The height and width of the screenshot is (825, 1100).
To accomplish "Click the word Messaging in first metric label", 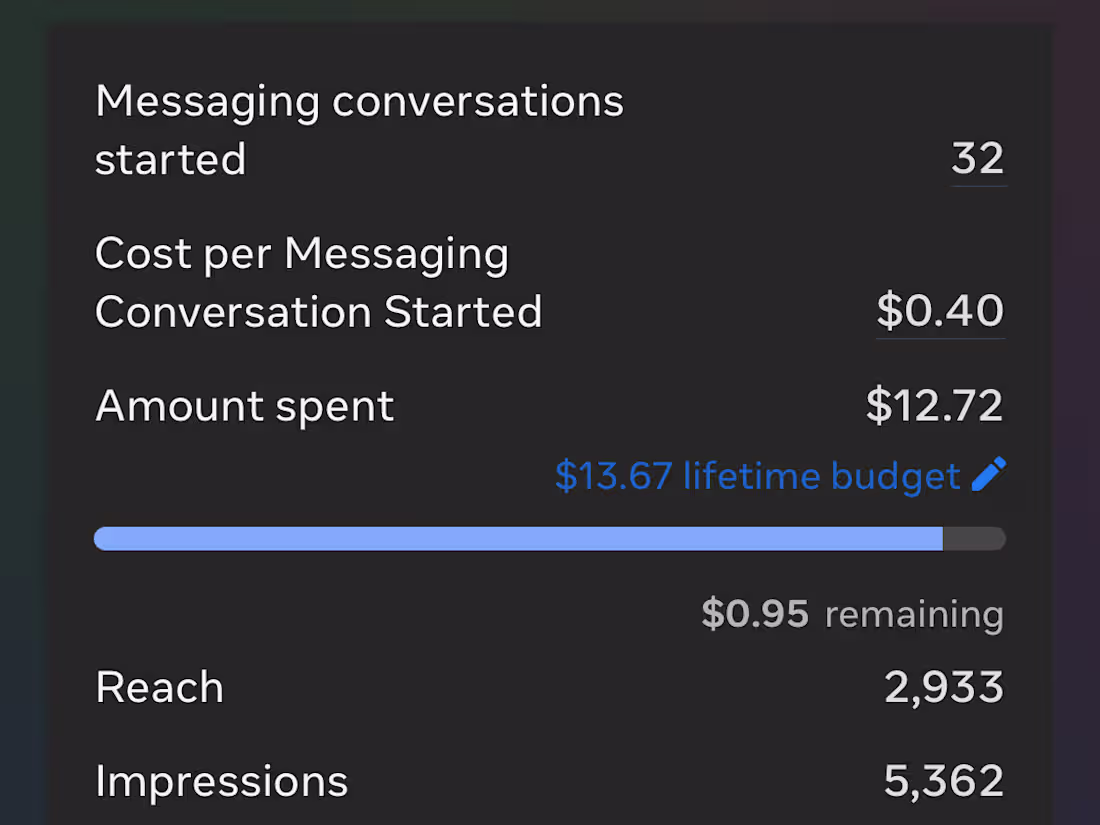I will [x=208, y=102].
